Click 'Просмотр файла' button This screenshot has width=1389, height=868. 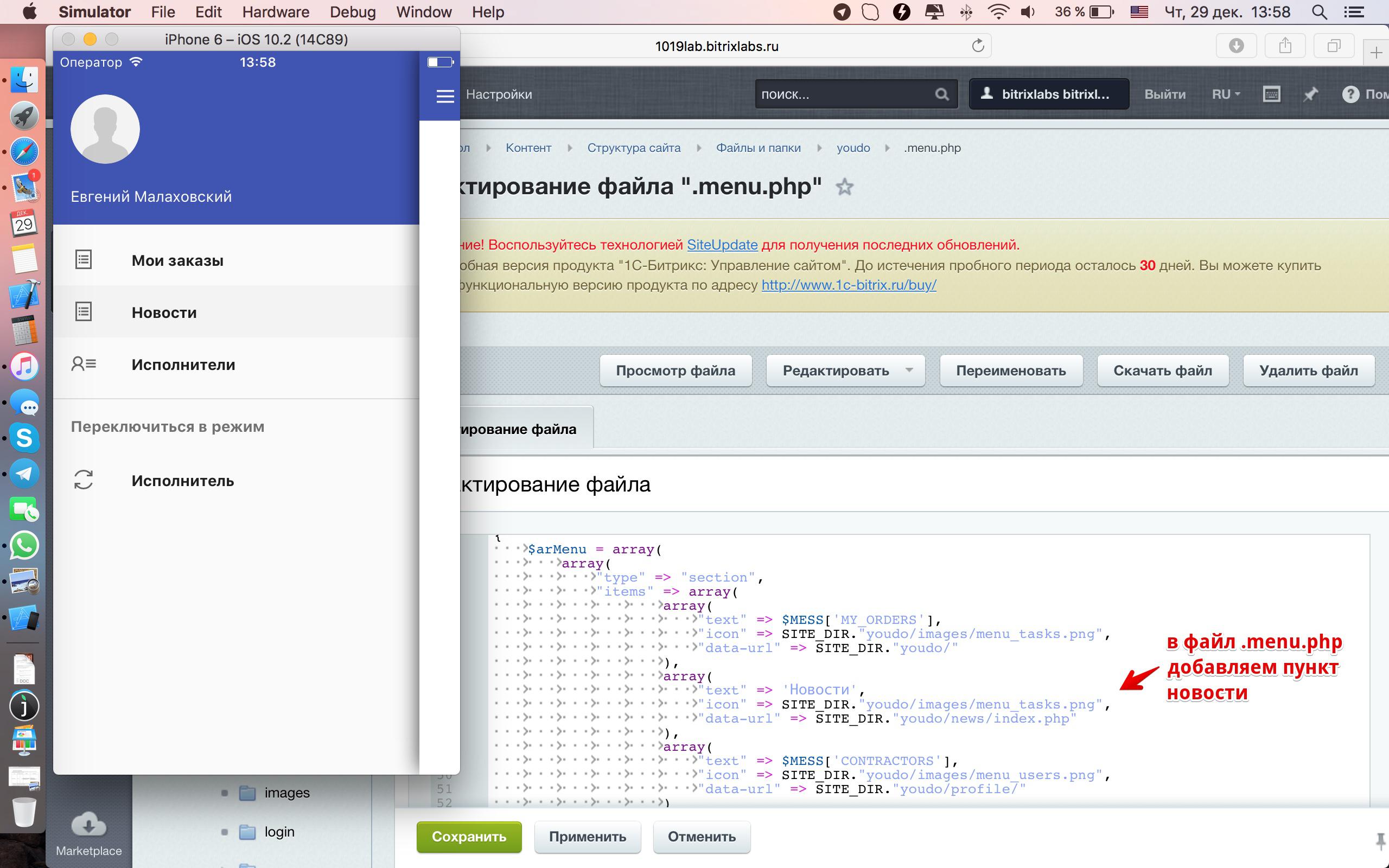[x=676, y=371]
